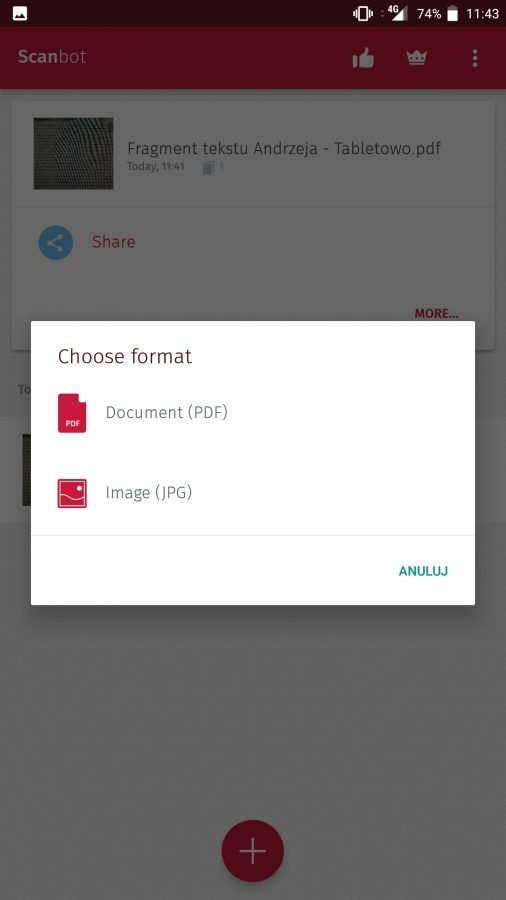Cancel the dialog with ANULUJ
The image size is (506, 900).
point(423,571)
